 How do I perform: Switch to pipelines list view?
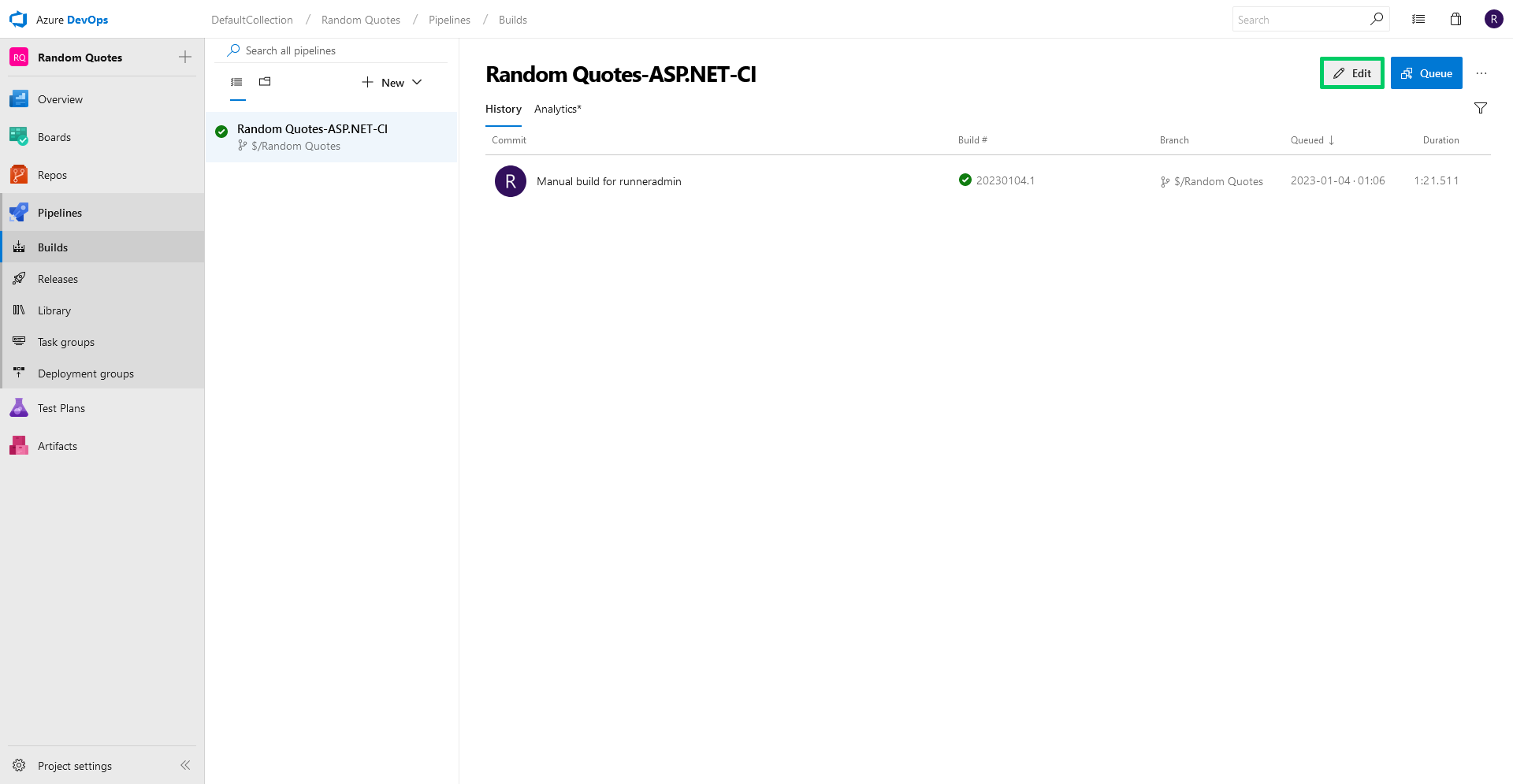click(x=236, y=82)
